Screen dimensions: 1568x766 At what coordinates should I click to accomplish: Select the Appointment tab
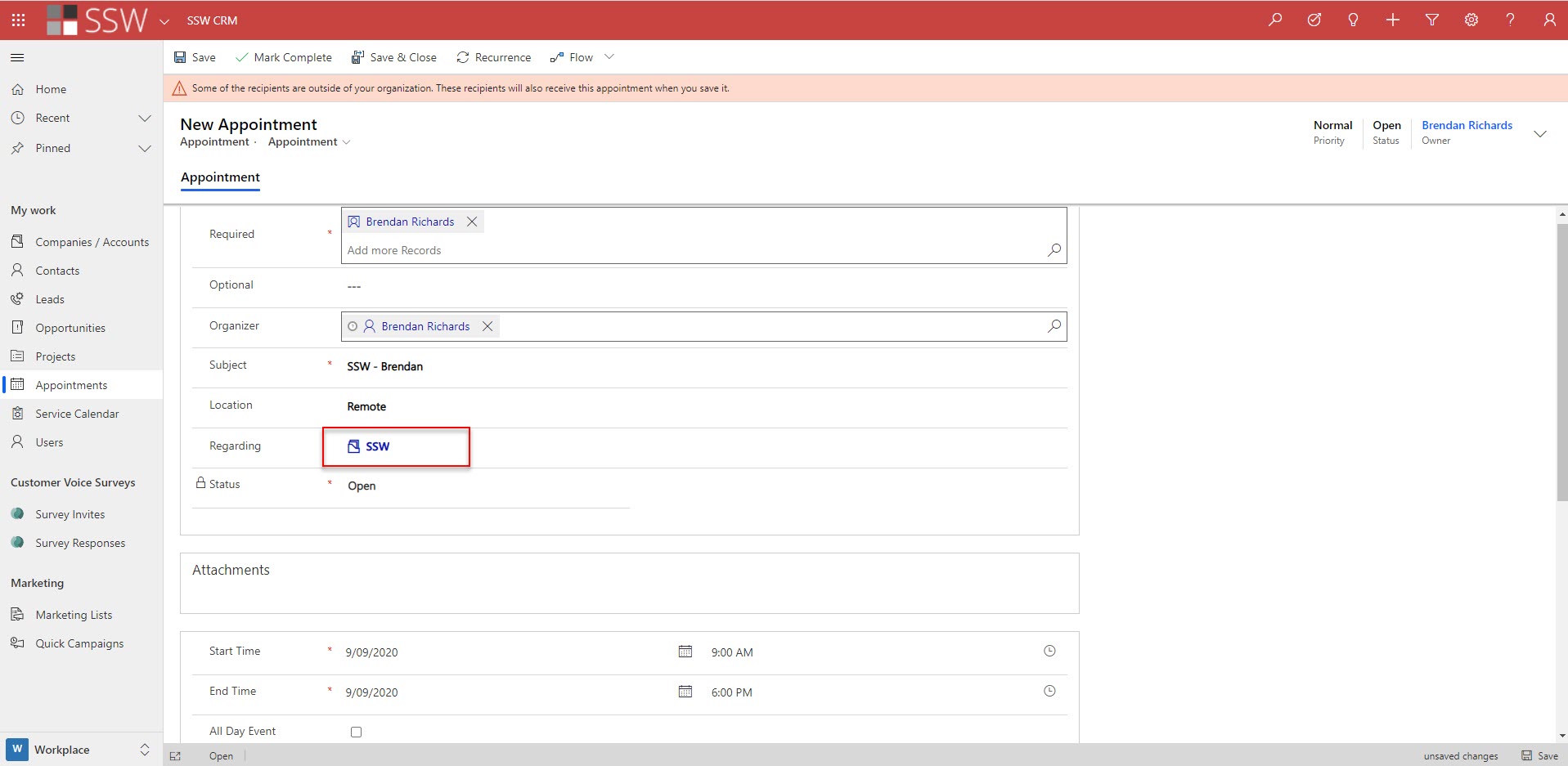coord(220,177)
